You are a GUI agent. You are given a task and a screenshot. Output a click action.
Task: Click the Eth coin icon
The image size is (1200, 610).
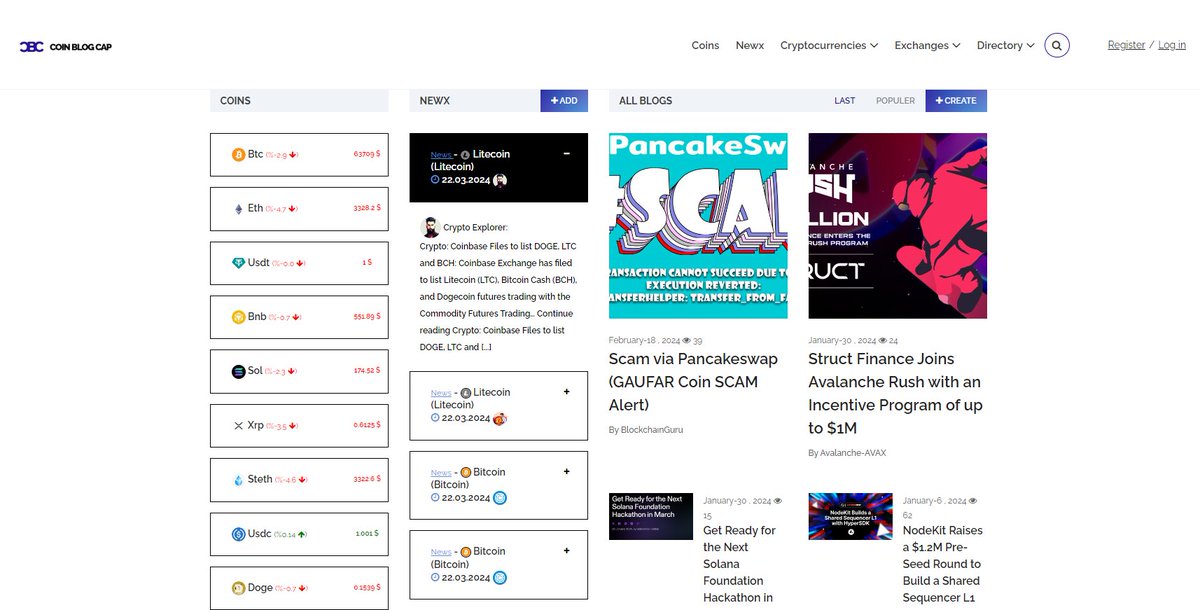(x=238, y=209)
